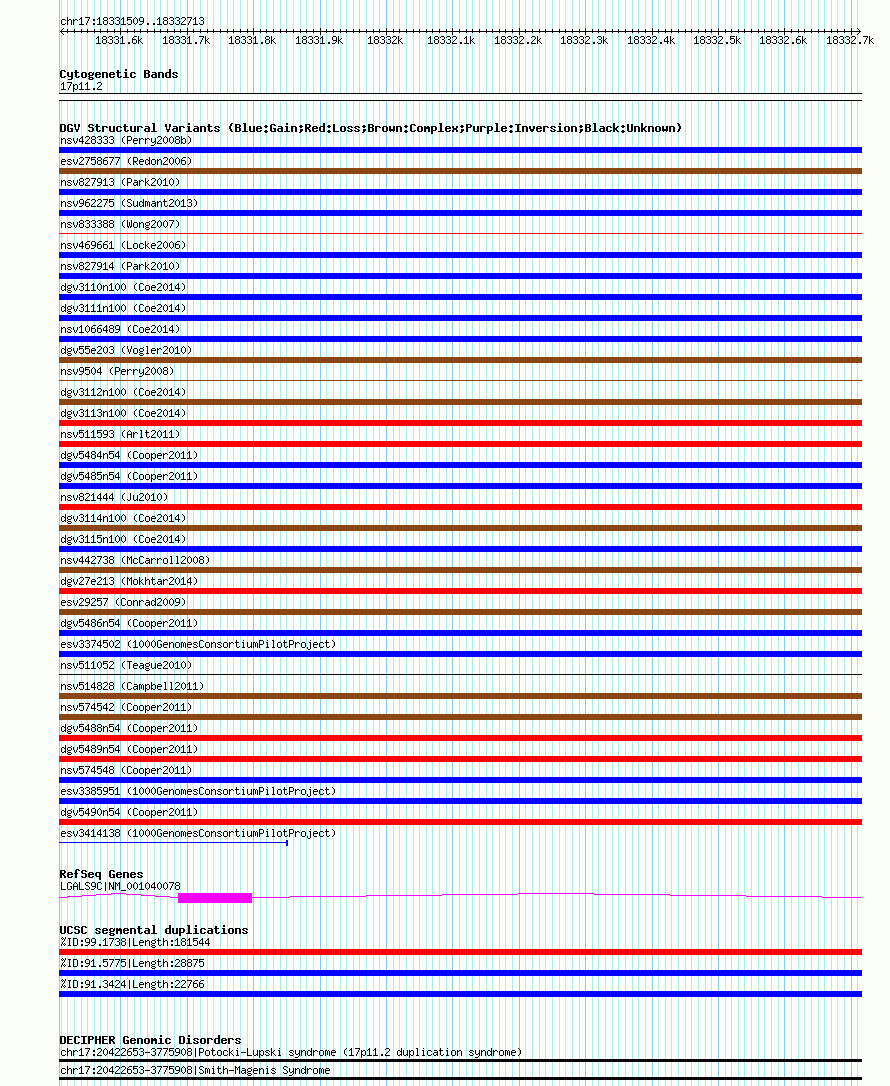This screenshot has width=890, height=1086.
Task: Click dgv5488n54 (Cooper2011) label
Action: click(x=129, y=729)
